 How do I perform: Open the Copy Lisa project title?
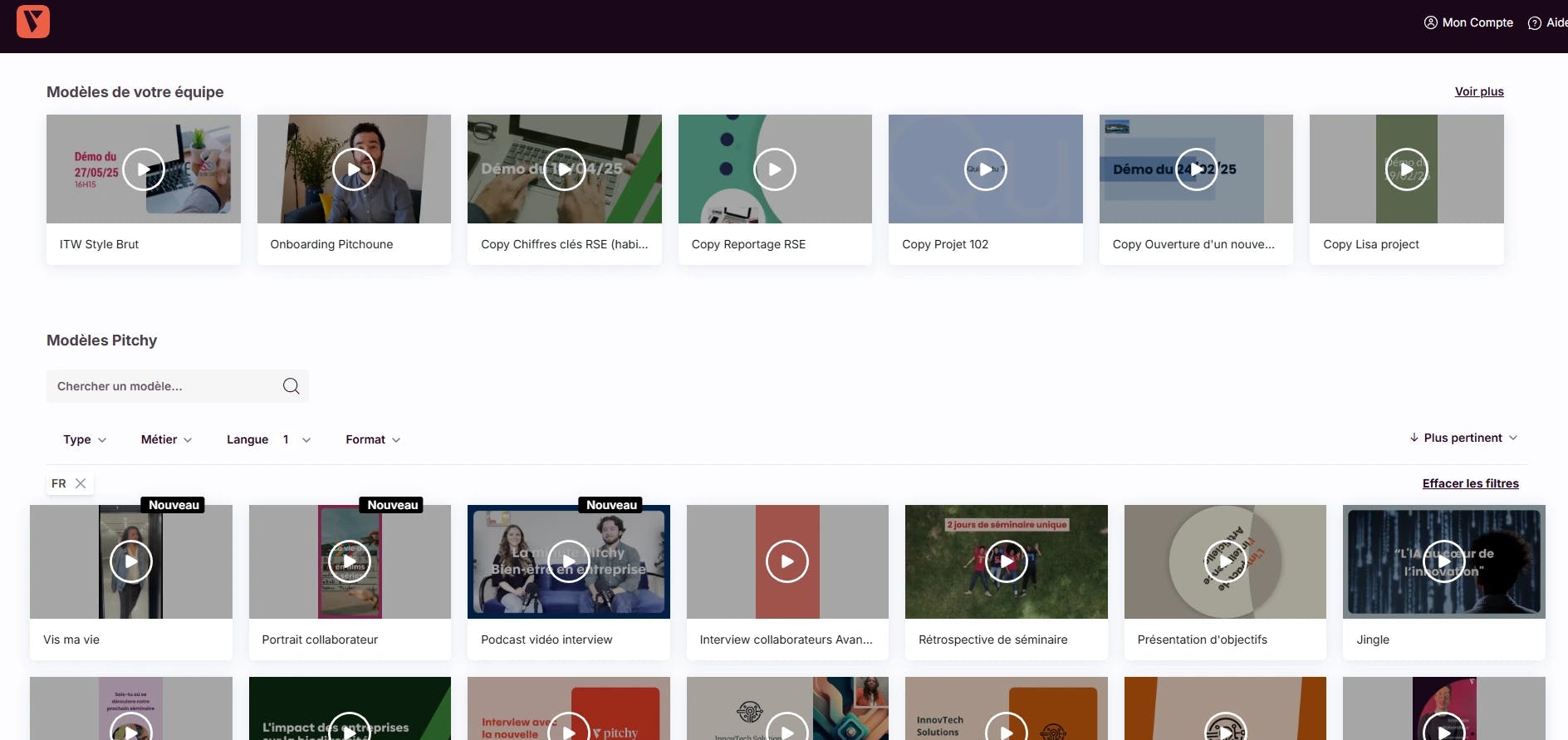coord(1371,244)
